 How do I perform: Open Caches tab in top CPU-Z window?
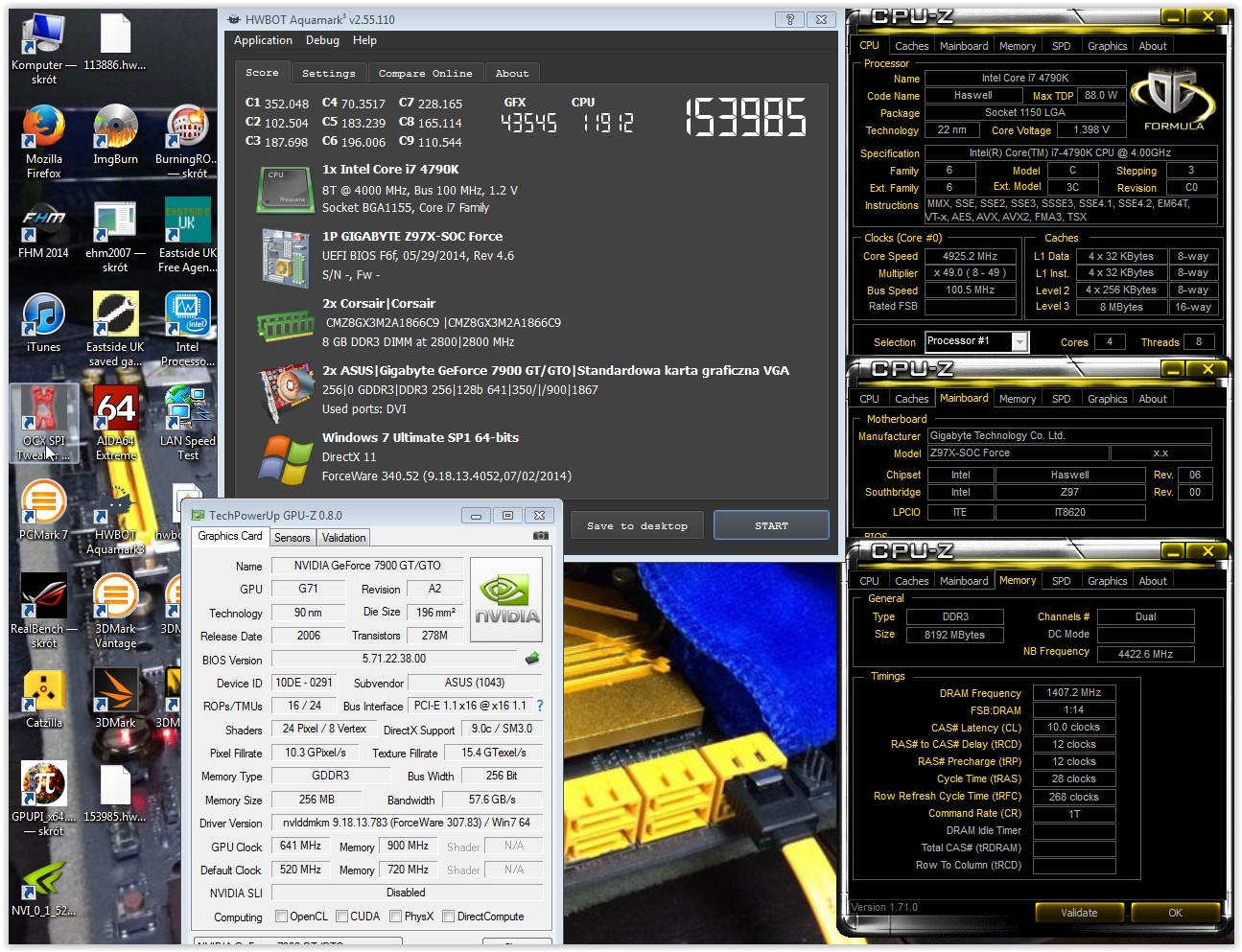(x=911, y=46)
